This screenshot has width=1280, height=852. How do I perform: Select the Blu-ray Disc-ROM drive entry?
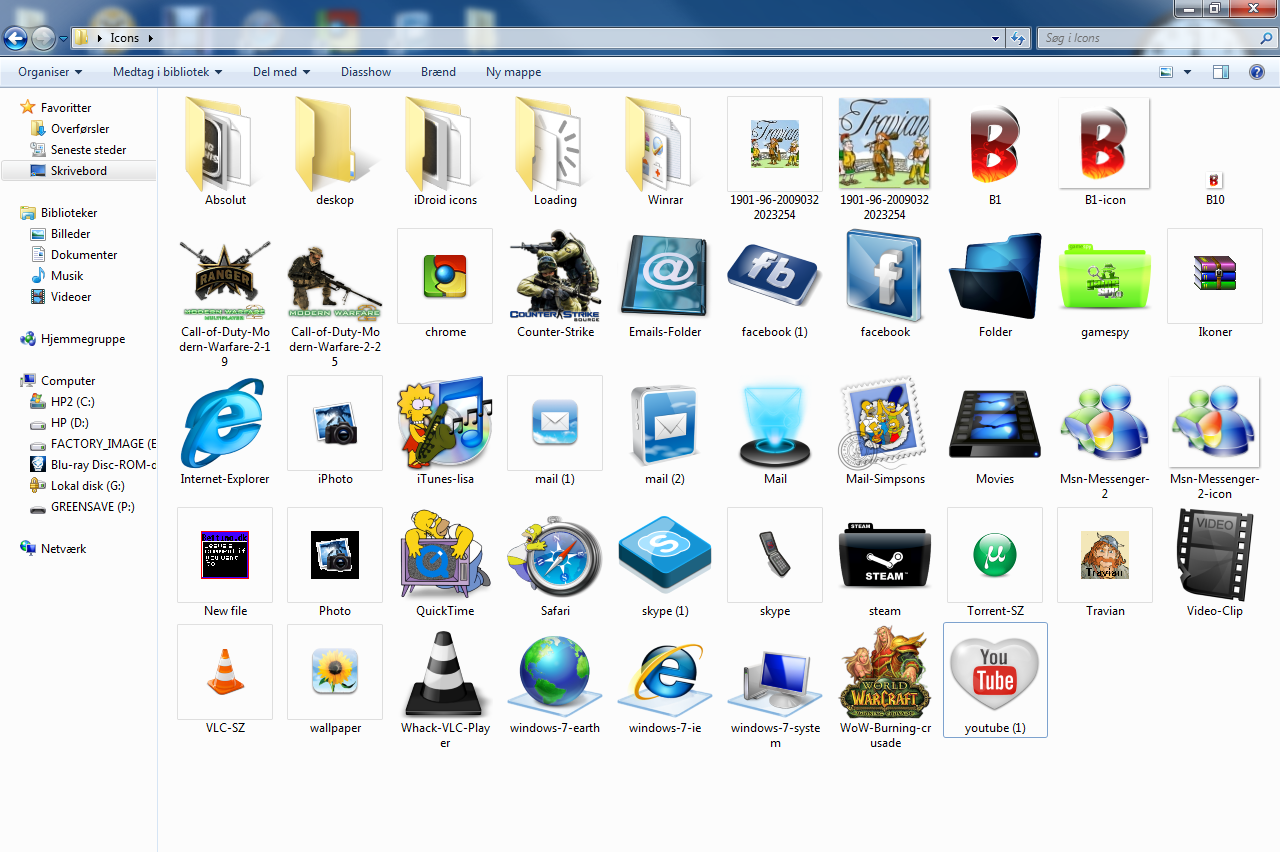point(92,465)
